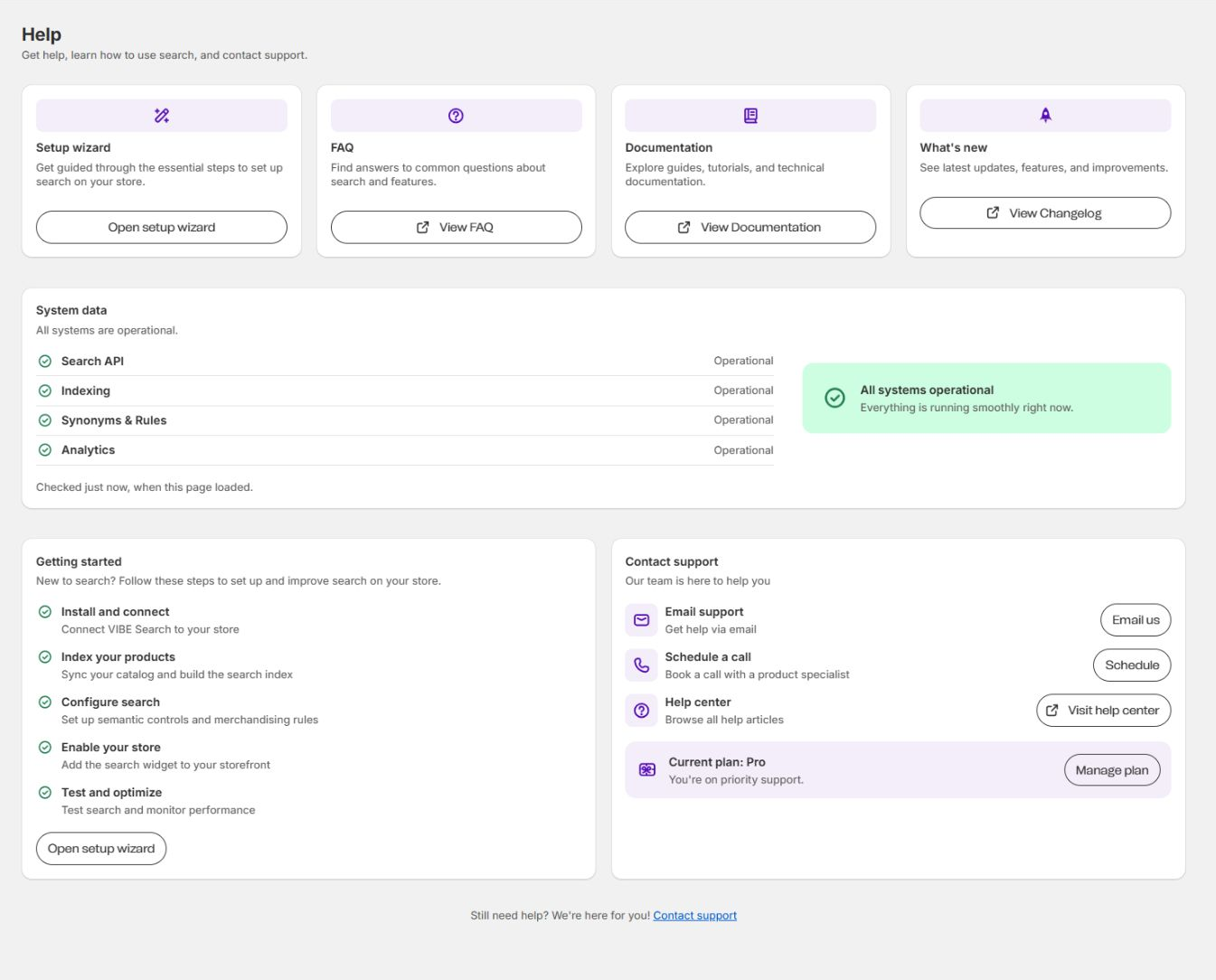
Task: Click the Getting started section heading
Action: tap(79, 561)
